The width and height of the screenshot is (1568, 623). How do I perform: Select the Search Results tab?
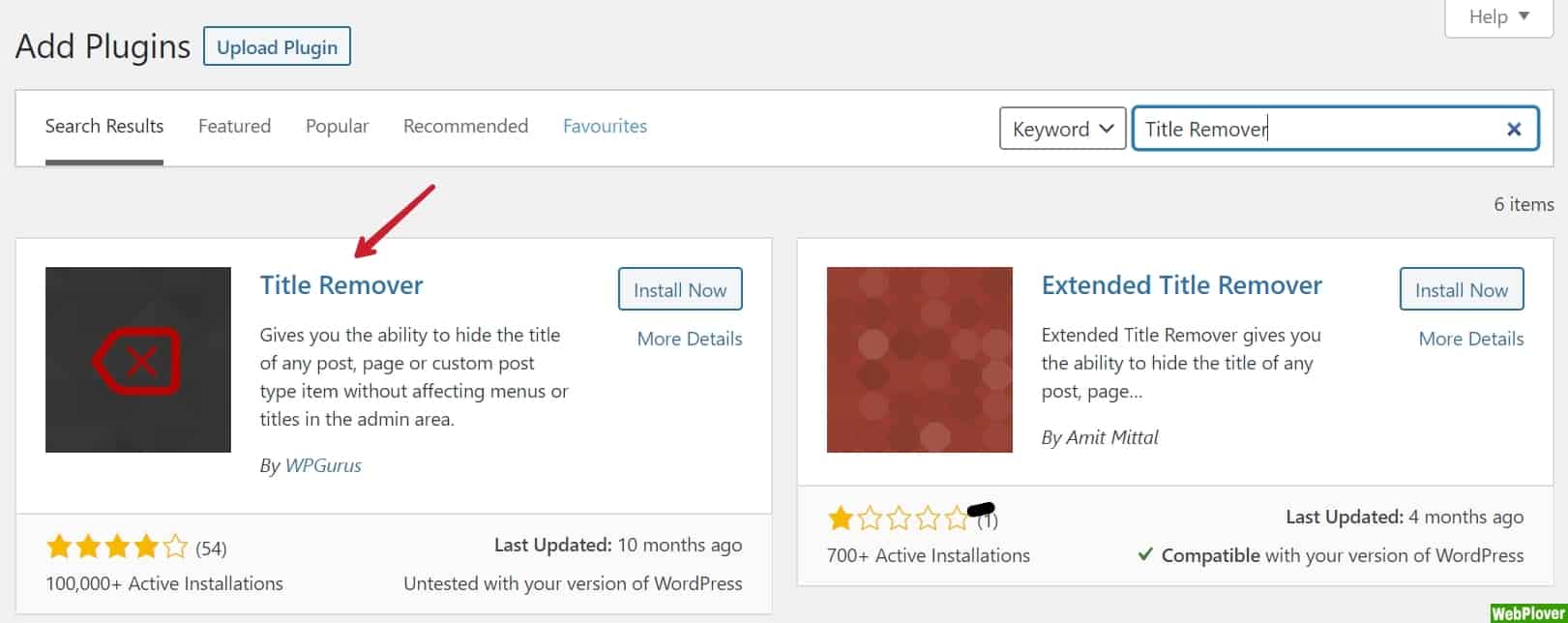point(104,126)
